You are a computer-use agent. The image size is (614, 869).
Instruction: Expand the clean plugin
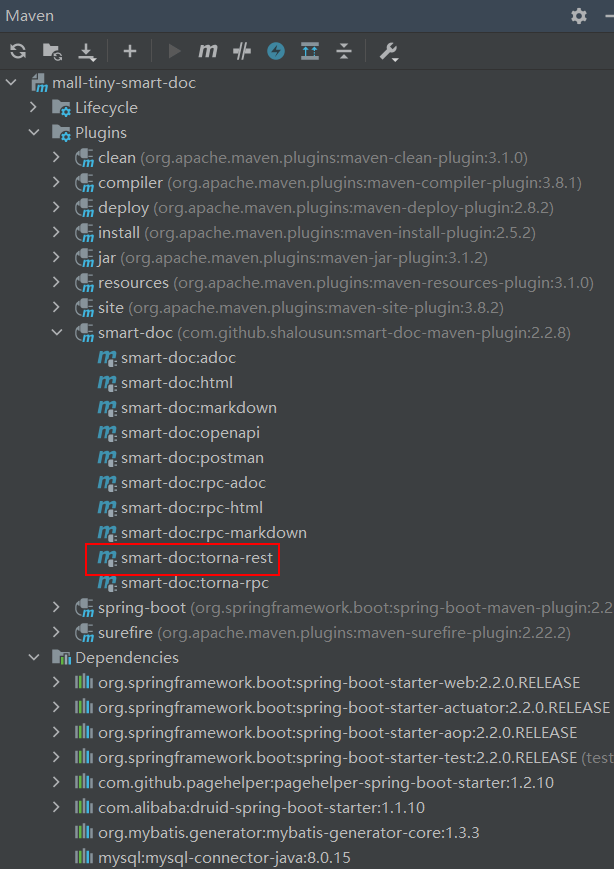[56, 157]
